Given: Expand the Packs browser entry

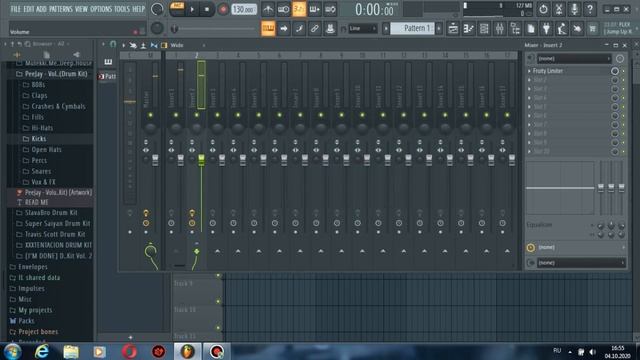Looking at the screenshot, I should 26,321.
